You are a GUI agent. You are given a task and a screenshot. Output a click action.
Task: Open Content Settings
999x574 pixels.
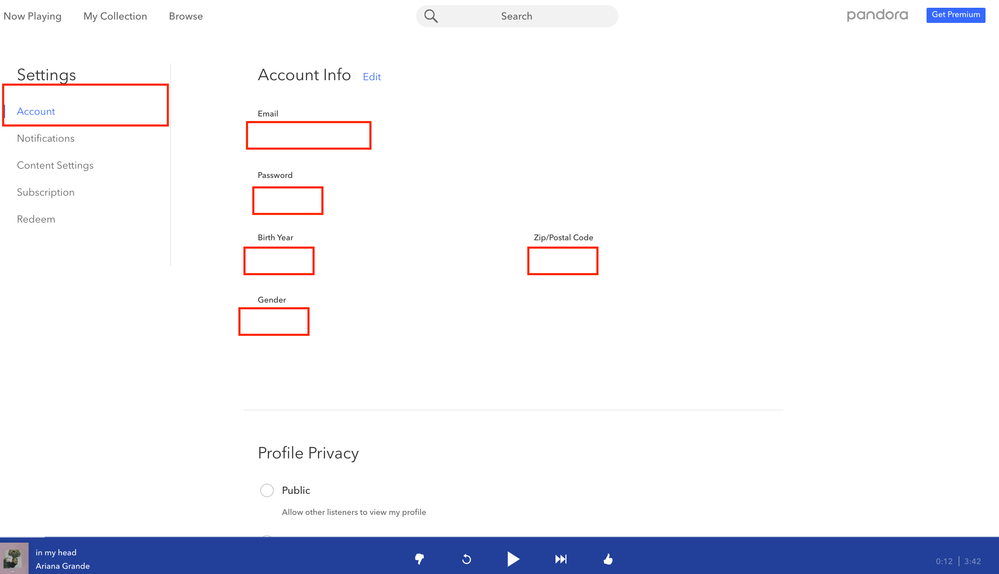pos(55,165)
